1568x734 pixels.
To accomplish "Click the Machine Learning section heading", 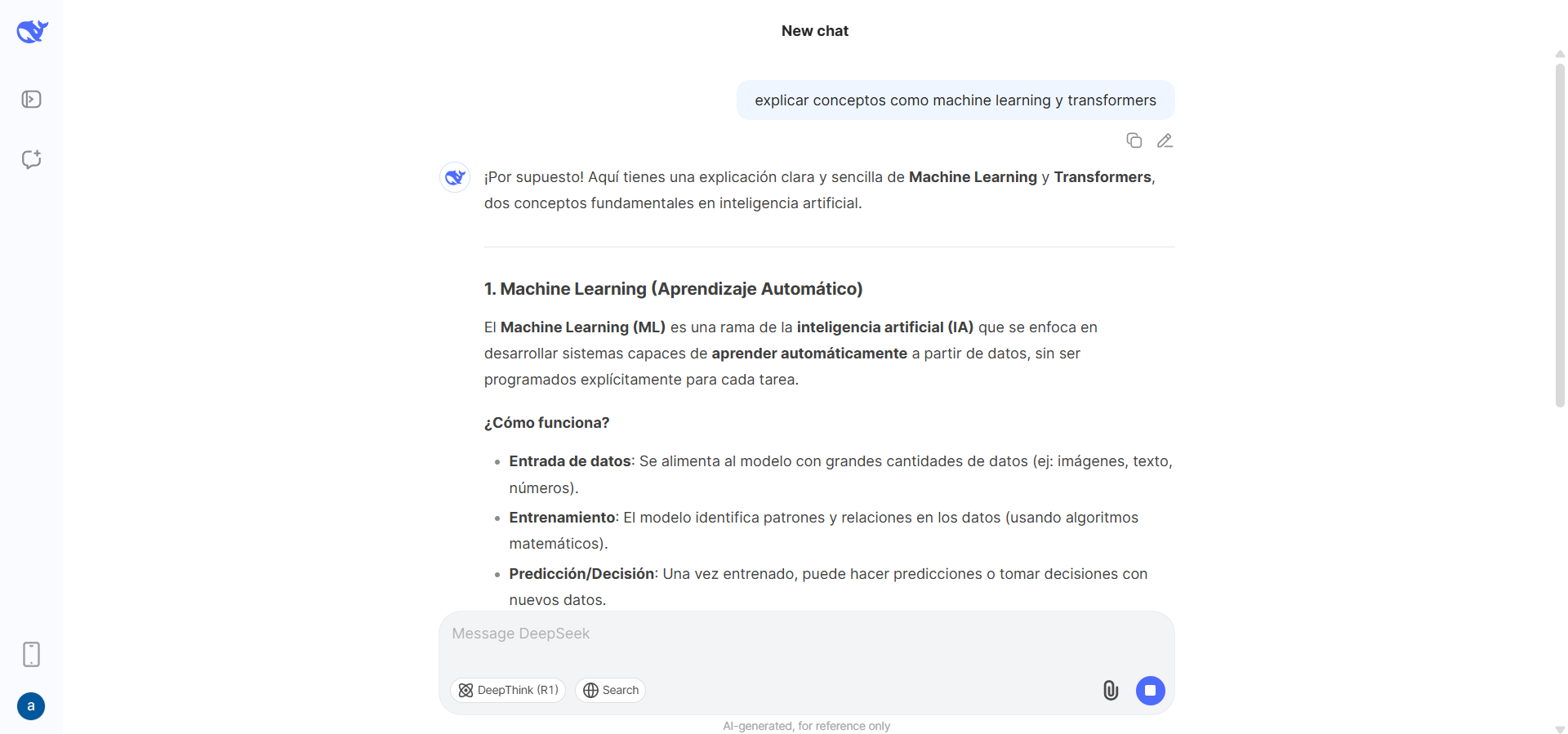I will (673, 289).
